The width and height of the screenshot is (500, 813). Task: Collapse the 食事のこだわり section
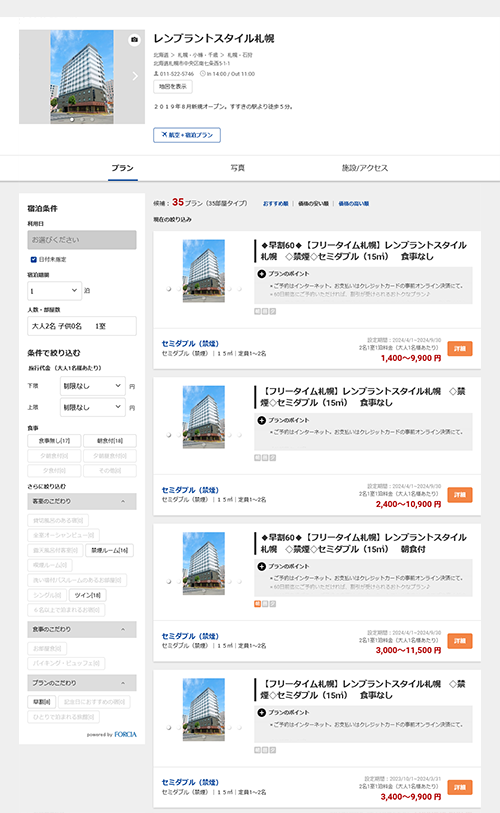[82, 629]
